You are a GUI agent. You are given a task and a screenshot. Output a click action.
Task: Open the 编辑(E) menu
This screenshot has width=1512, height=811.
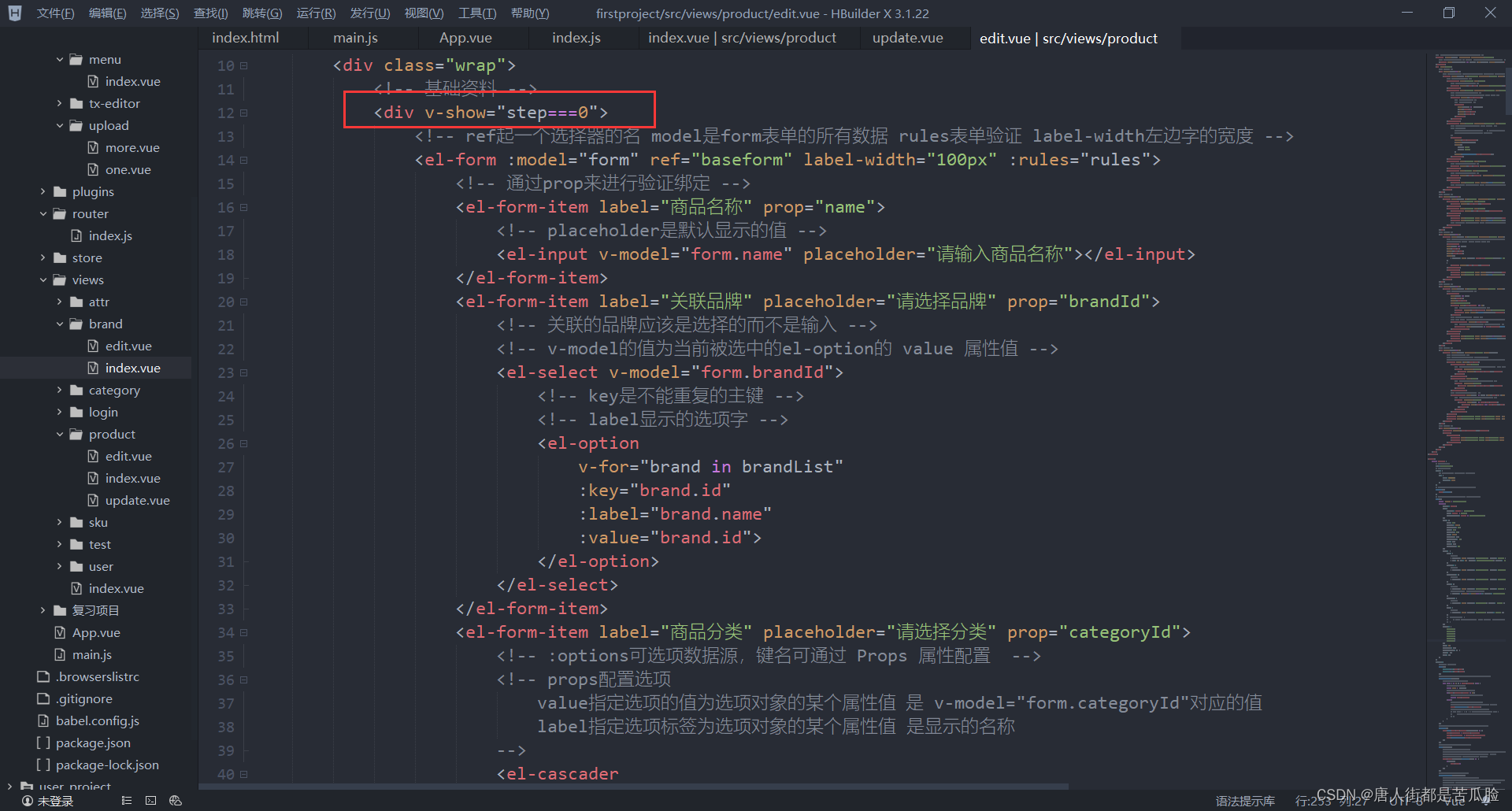107,13
